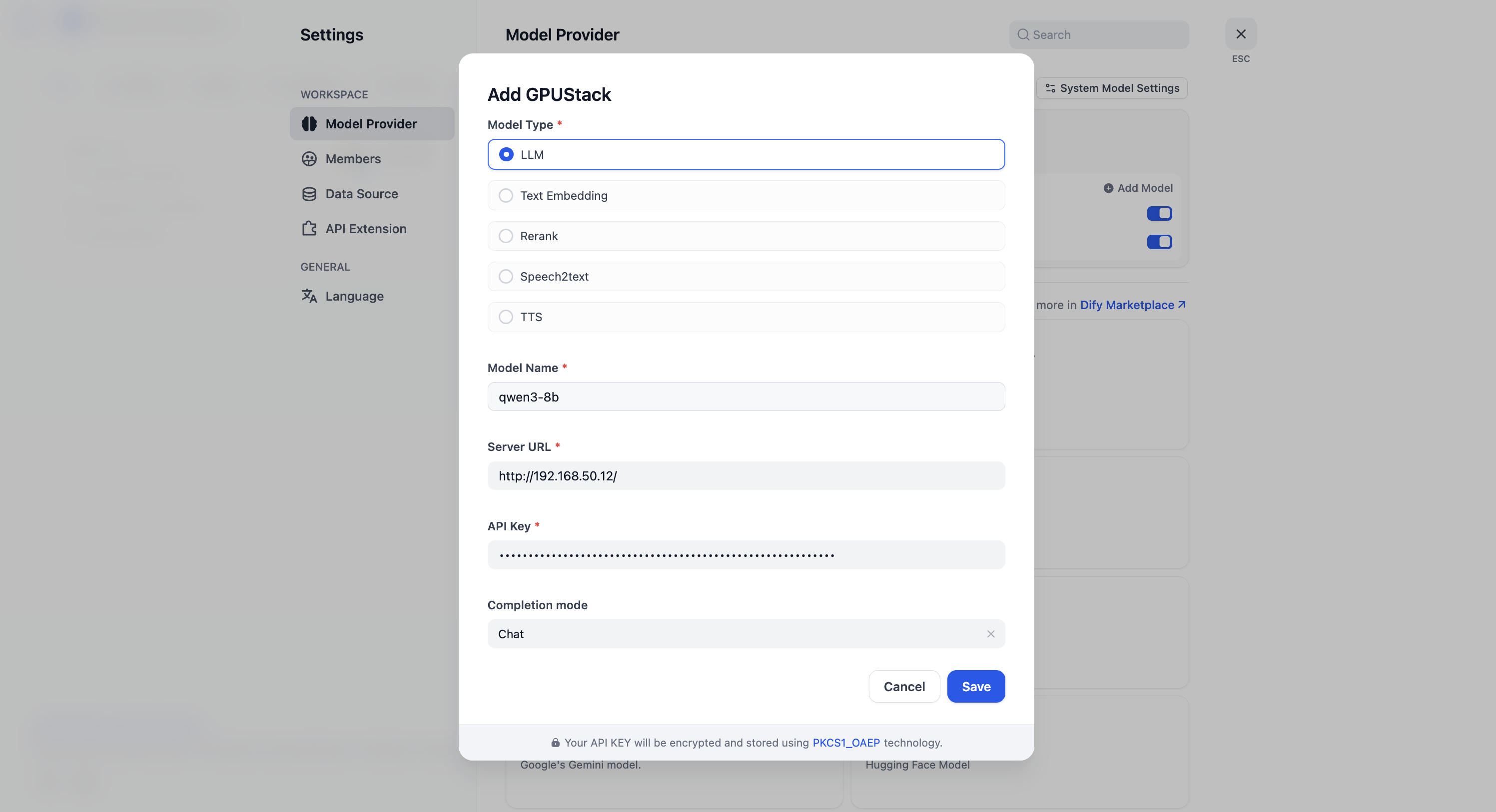Select the TTS model type

coord(506,317)
